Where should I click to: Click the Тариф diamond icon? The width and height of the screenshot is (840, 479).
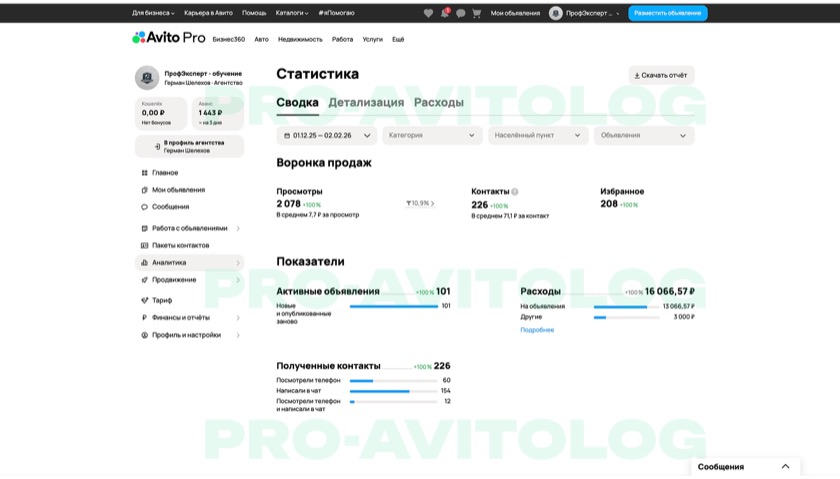pos(144,301)
